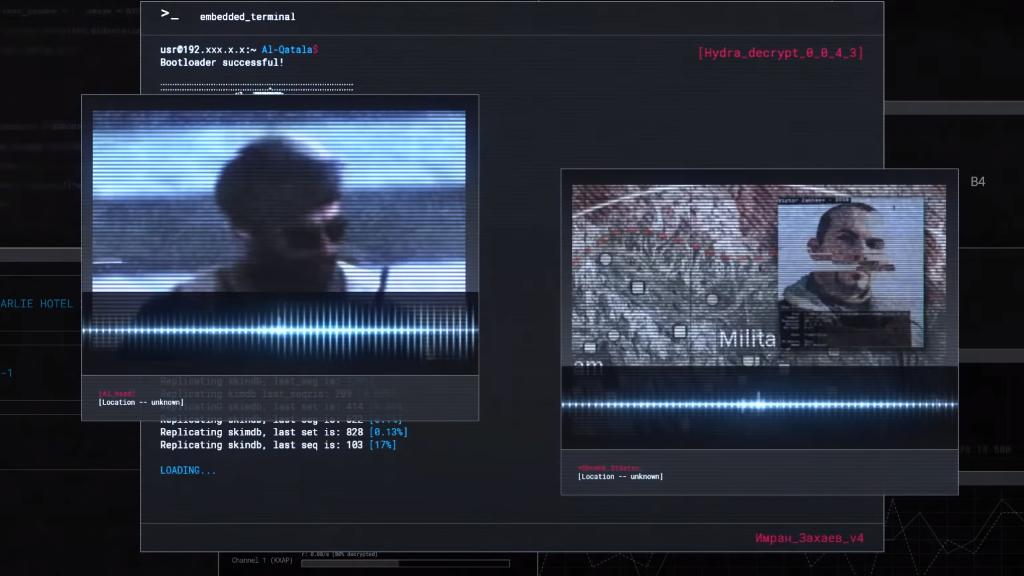Open the left video feed of man in sunglasses
Viewport: 1024px width, 576px height.
279,201
